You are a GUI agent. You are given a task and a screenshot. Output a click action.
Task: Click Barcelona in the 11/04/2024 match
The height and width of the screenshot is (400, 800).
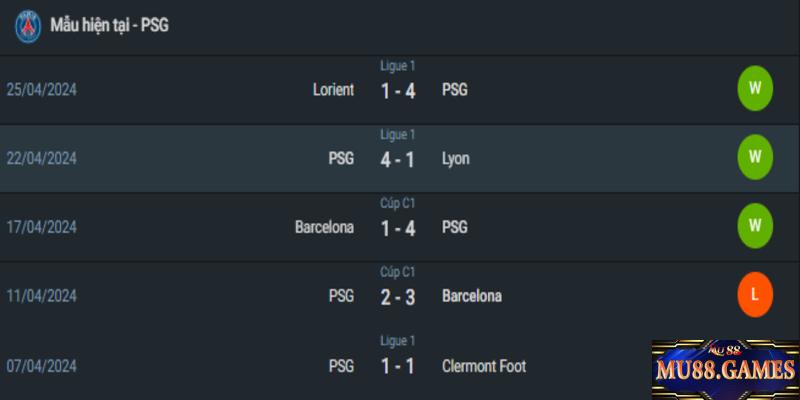[472, 296]
